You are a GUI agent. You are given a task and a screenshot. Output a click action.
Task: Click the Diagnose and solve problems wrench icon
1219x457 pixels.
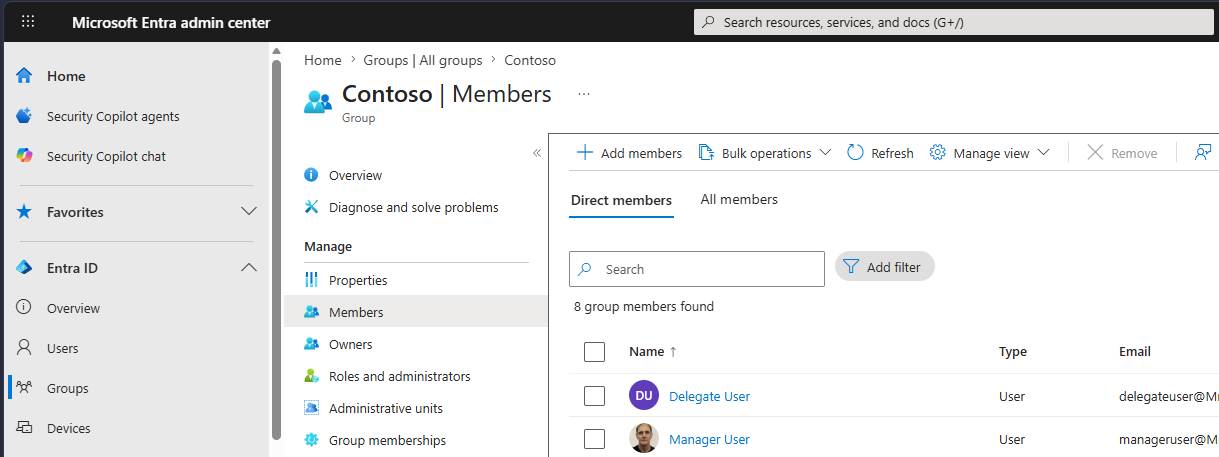[311, 207]
